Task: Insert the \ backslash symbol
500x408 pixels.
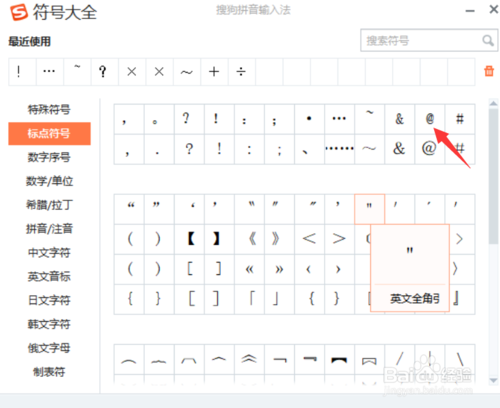Action: click(460, 359)
